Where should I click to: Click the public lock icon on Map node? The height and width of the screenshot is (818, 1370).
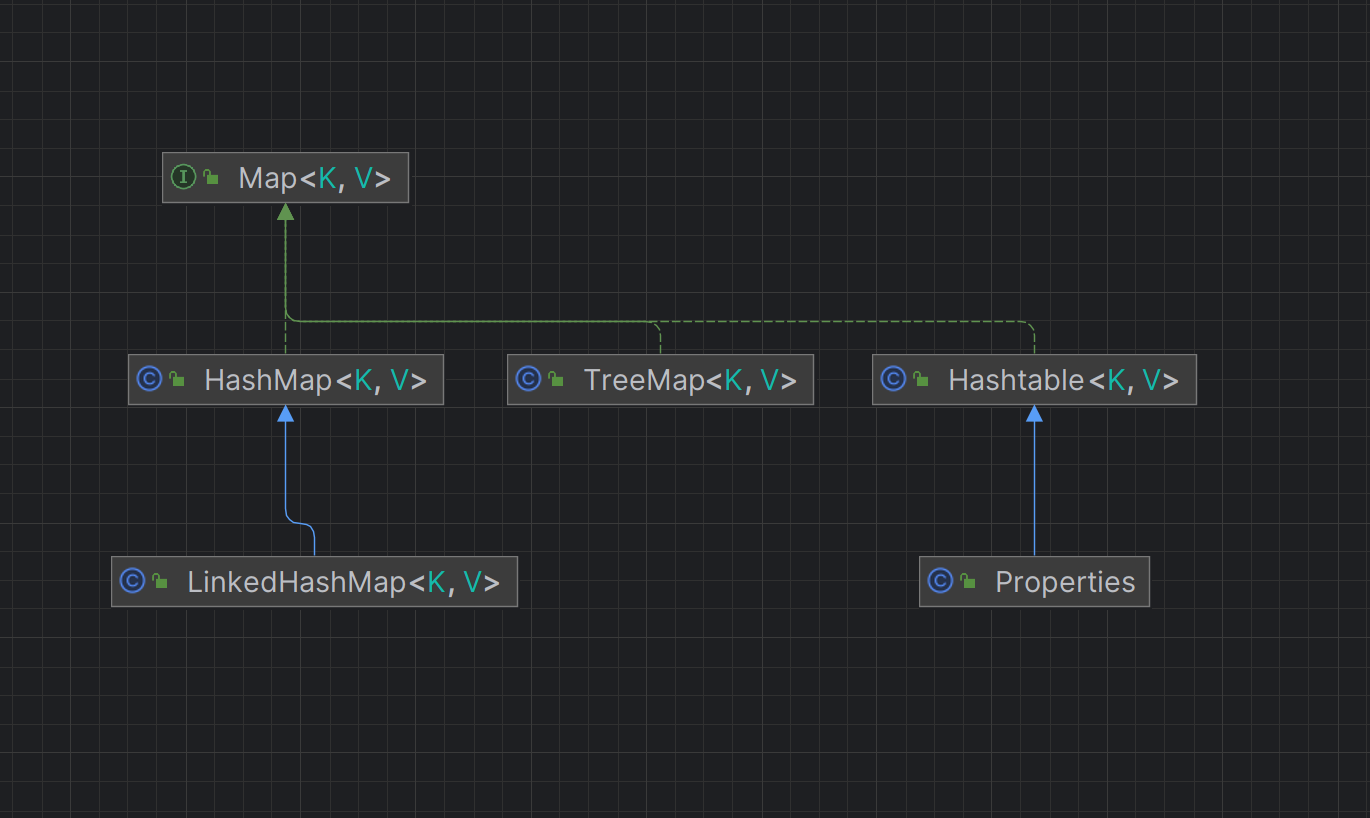(x=211, y=178)
